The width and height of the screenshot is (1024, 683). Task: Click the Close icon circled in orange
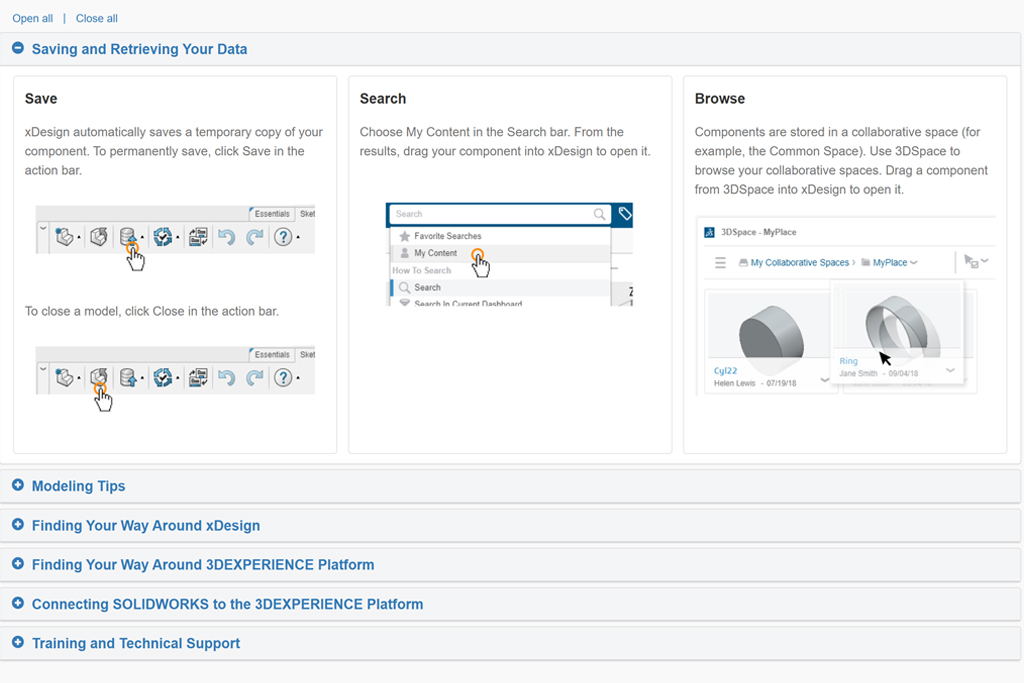[99, 378]
